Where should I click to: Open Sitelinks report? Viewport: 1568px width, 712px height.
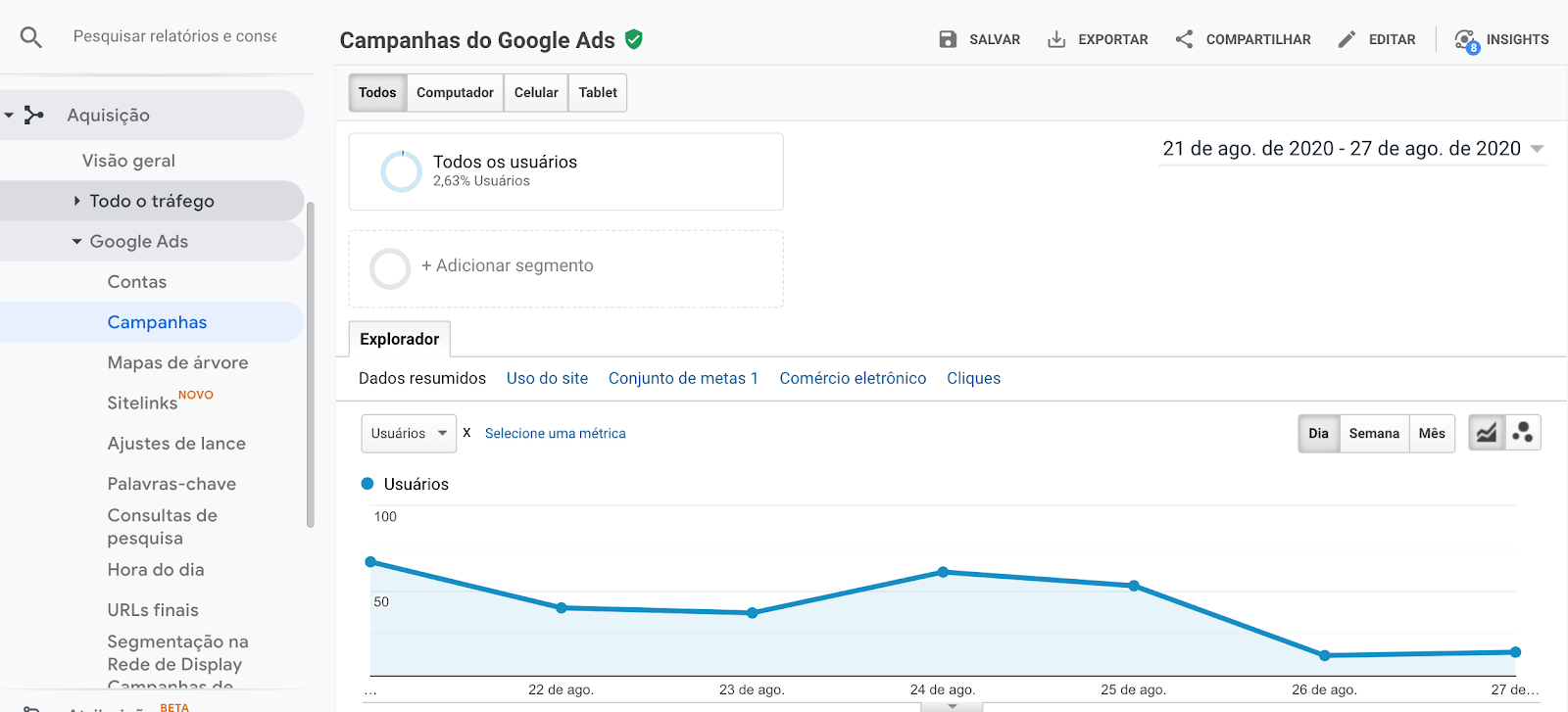click(142, 403)
